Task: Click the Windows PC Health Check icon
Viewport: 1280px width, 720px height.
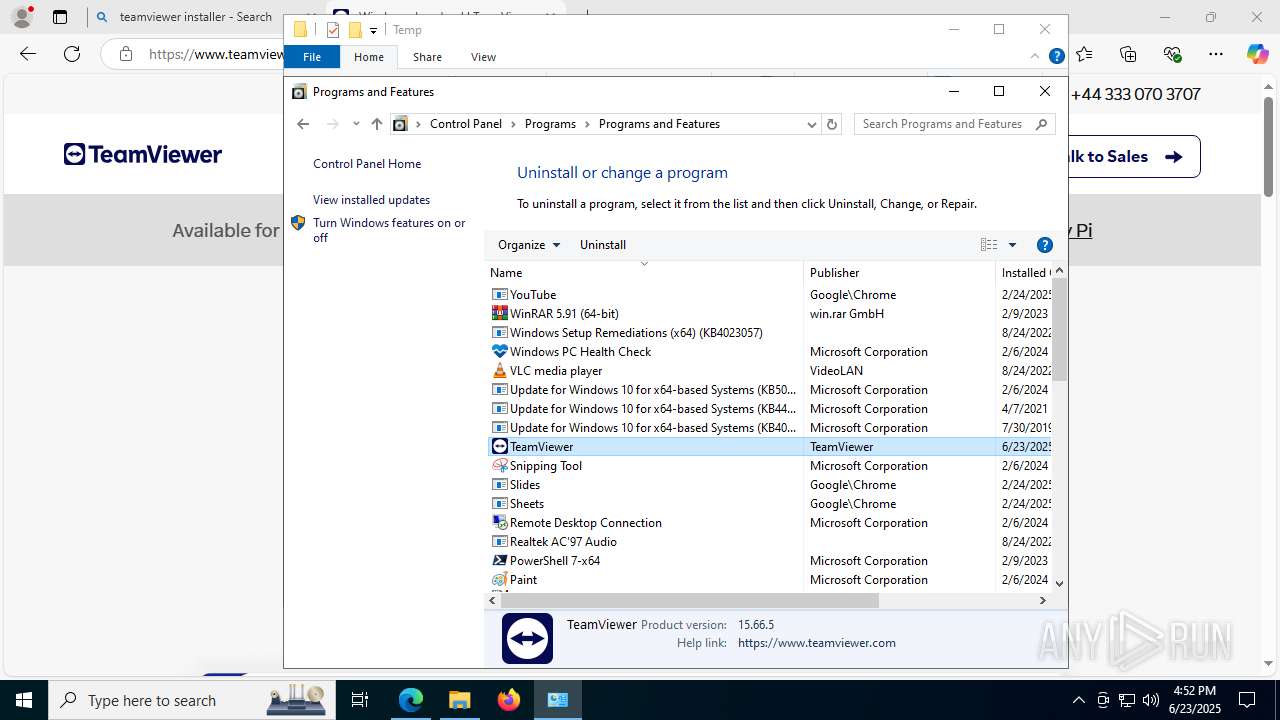Action: (x=499, y=352)
